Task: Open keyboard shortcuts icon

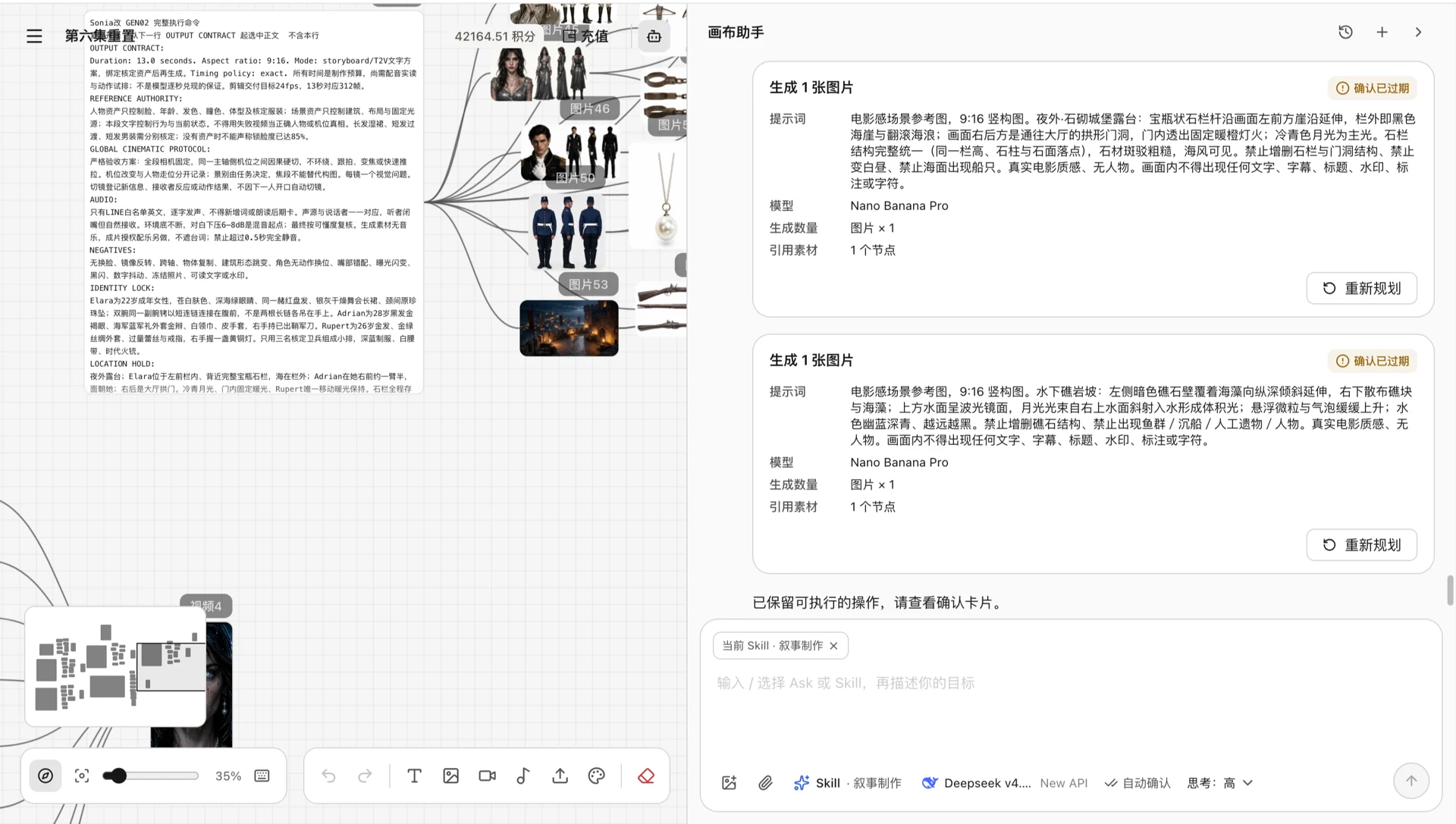Action: (x=262, y=775)
